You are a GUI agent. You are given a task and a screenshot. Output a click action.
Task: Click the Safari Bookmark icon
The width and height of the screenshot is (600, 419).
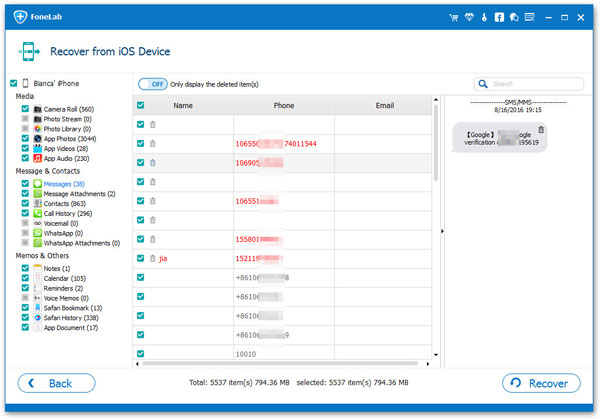(x=38, y=308)
